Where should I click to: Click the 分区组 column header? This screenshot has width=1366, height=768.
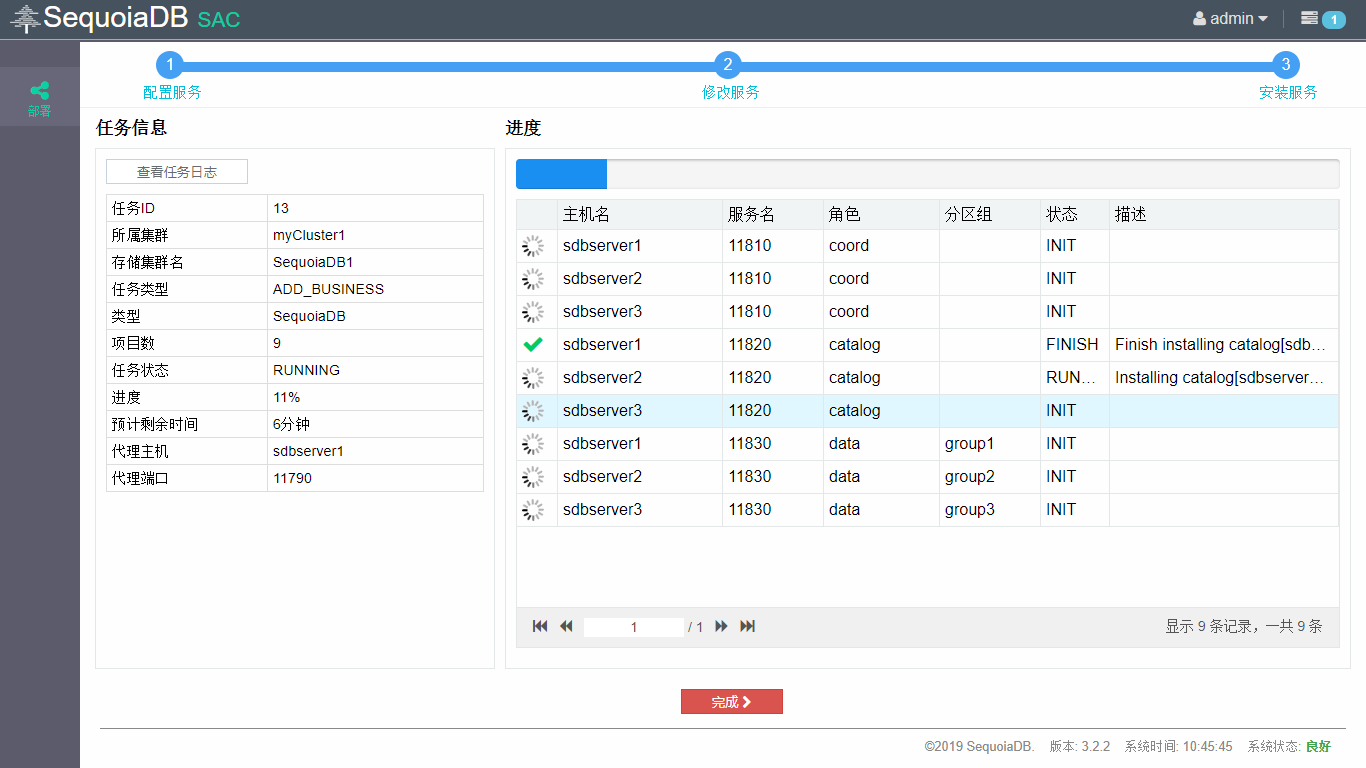tap(990, 215)
